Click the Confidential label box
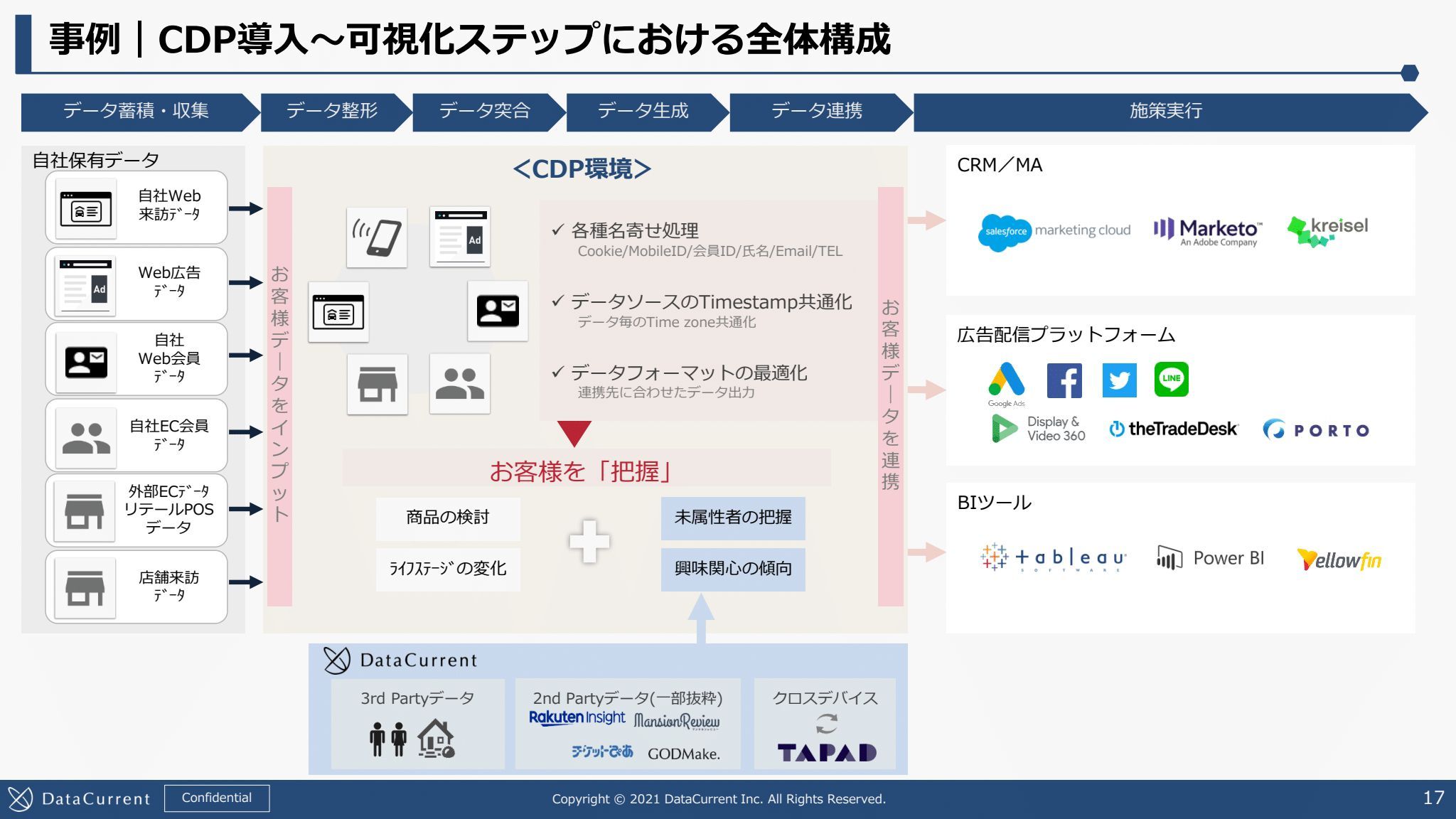 point(217,798)
